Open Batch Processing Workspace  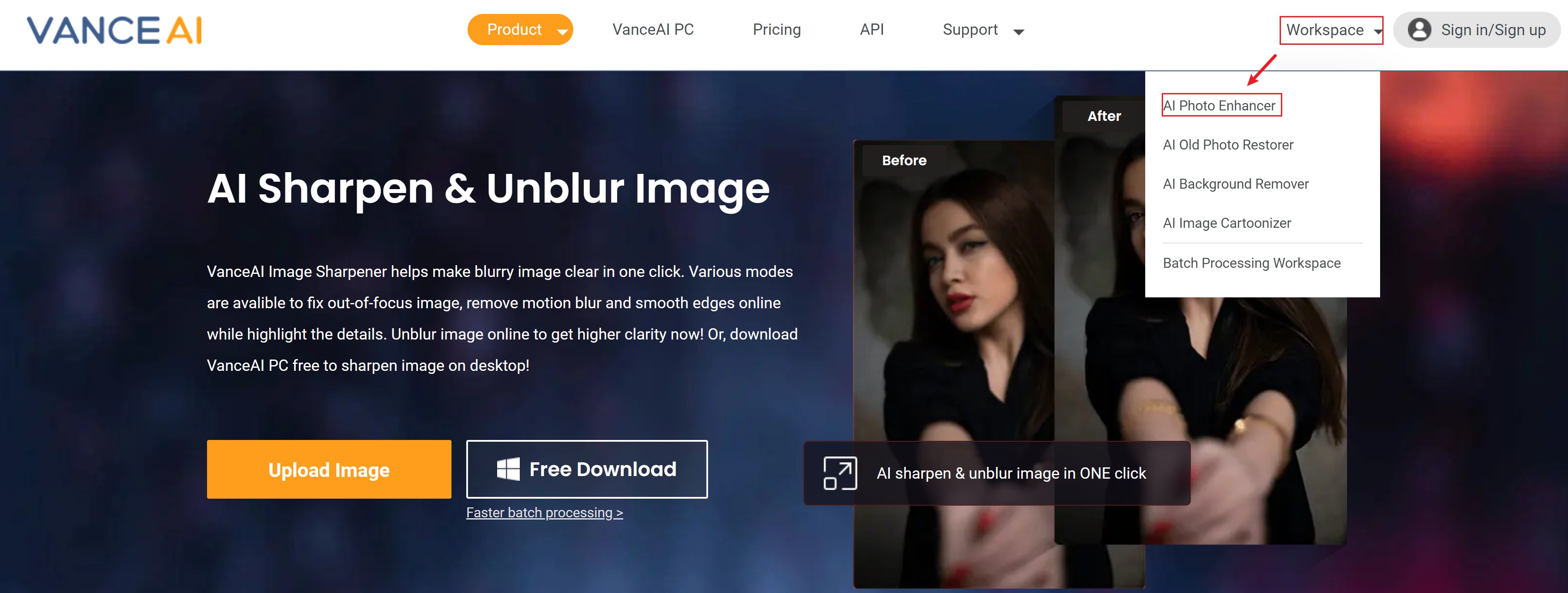1251,263
